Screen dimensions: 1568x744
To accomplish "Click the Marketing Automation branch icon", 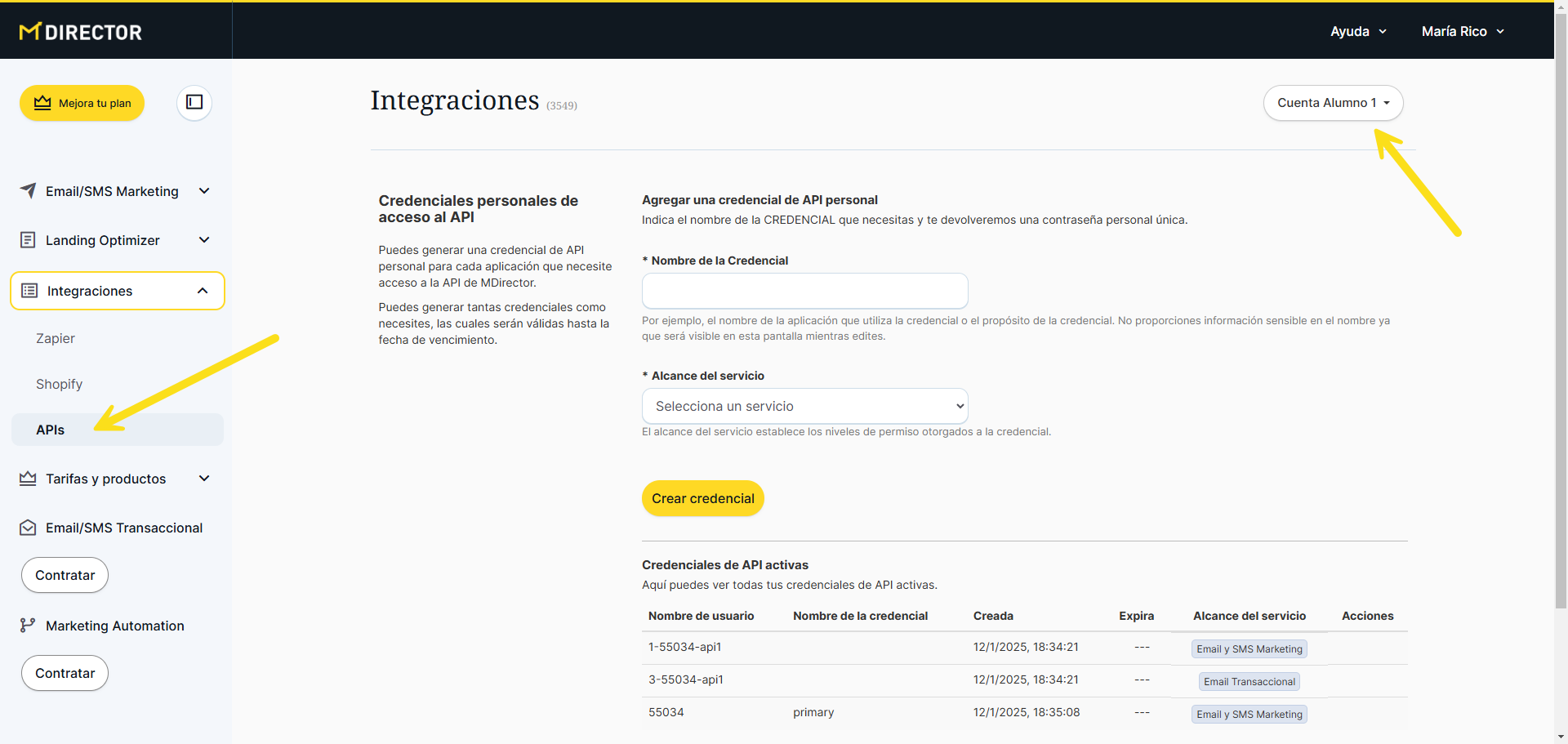I will (28, 626).
